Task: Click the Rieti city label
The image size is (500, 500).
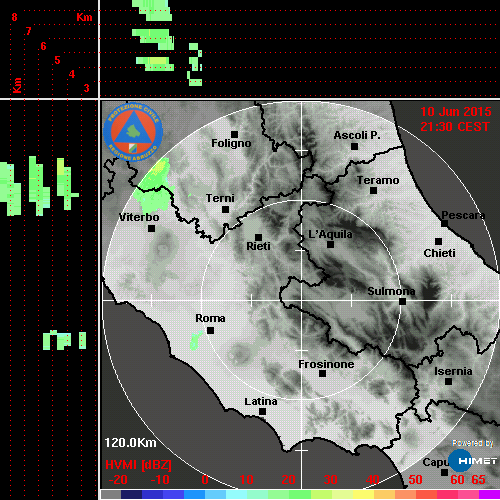Action: click(x=258, y=246)
